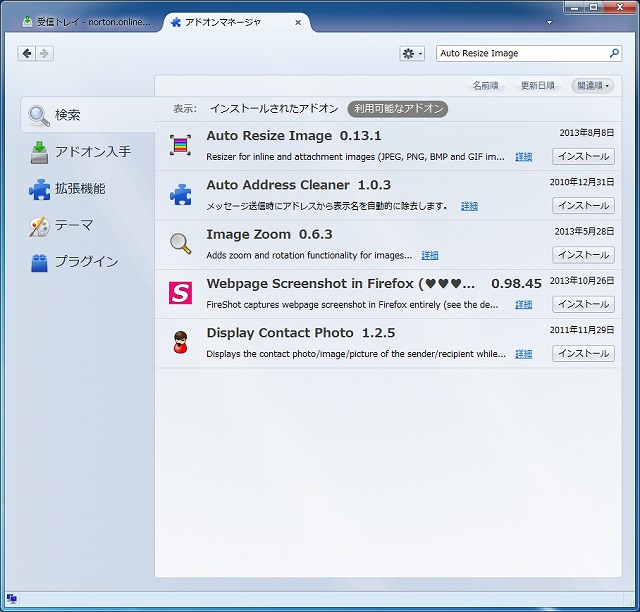This screenshot has height=612, width=640.
Task: Click the version number 0.98.45
Action: (516, 284)
